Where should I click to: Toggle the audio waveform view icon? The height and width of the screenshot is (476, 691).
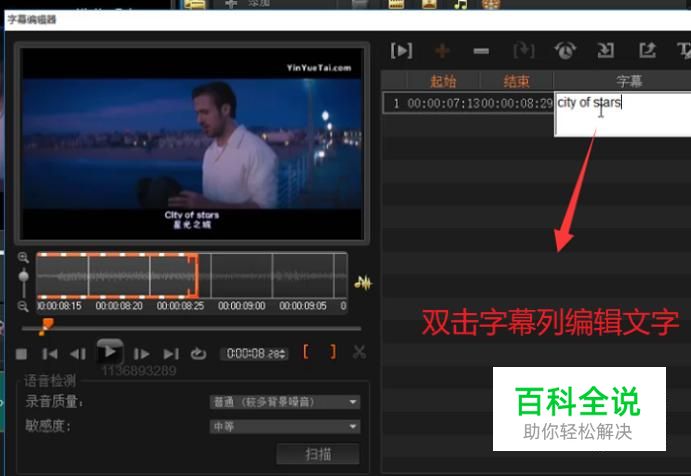coord(363,283)
